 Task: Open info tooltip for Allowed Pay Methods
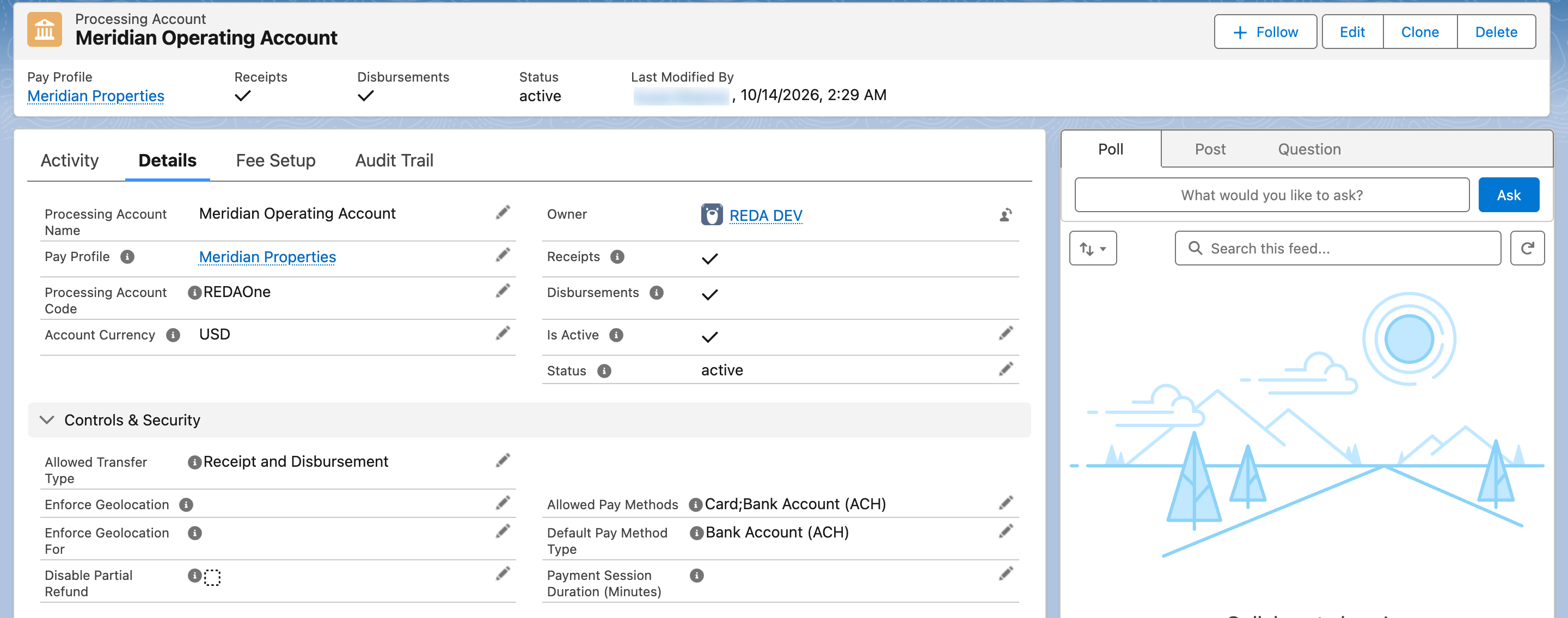click(696, 505)
